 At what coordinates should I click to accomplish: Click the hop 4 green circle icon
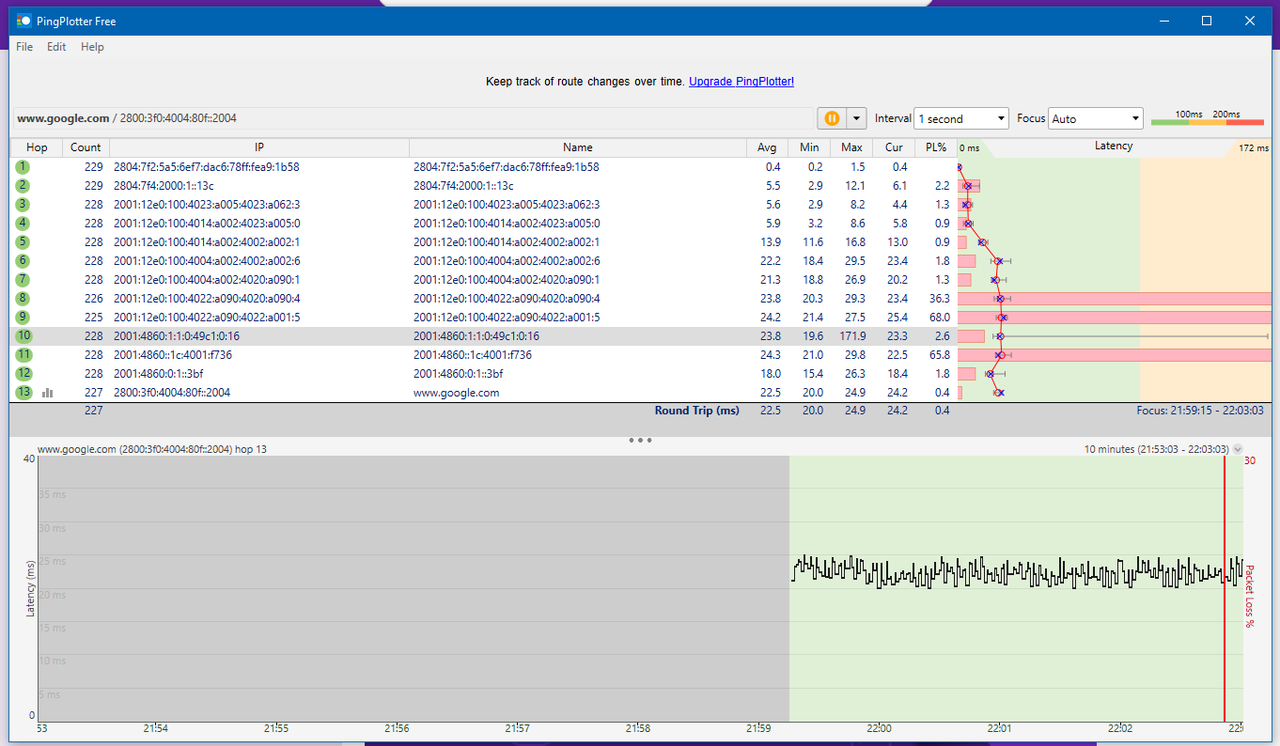22,224
